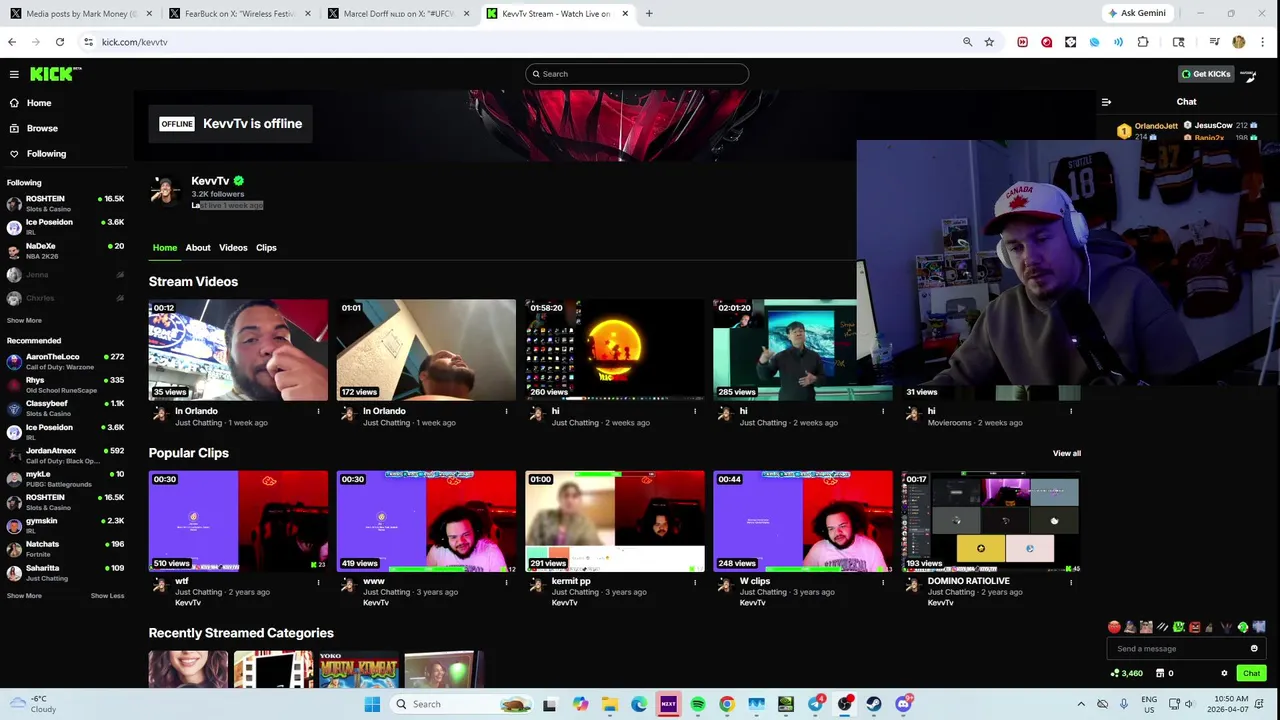
Task: Open a new Chrome tab
Action: point(649,14)
